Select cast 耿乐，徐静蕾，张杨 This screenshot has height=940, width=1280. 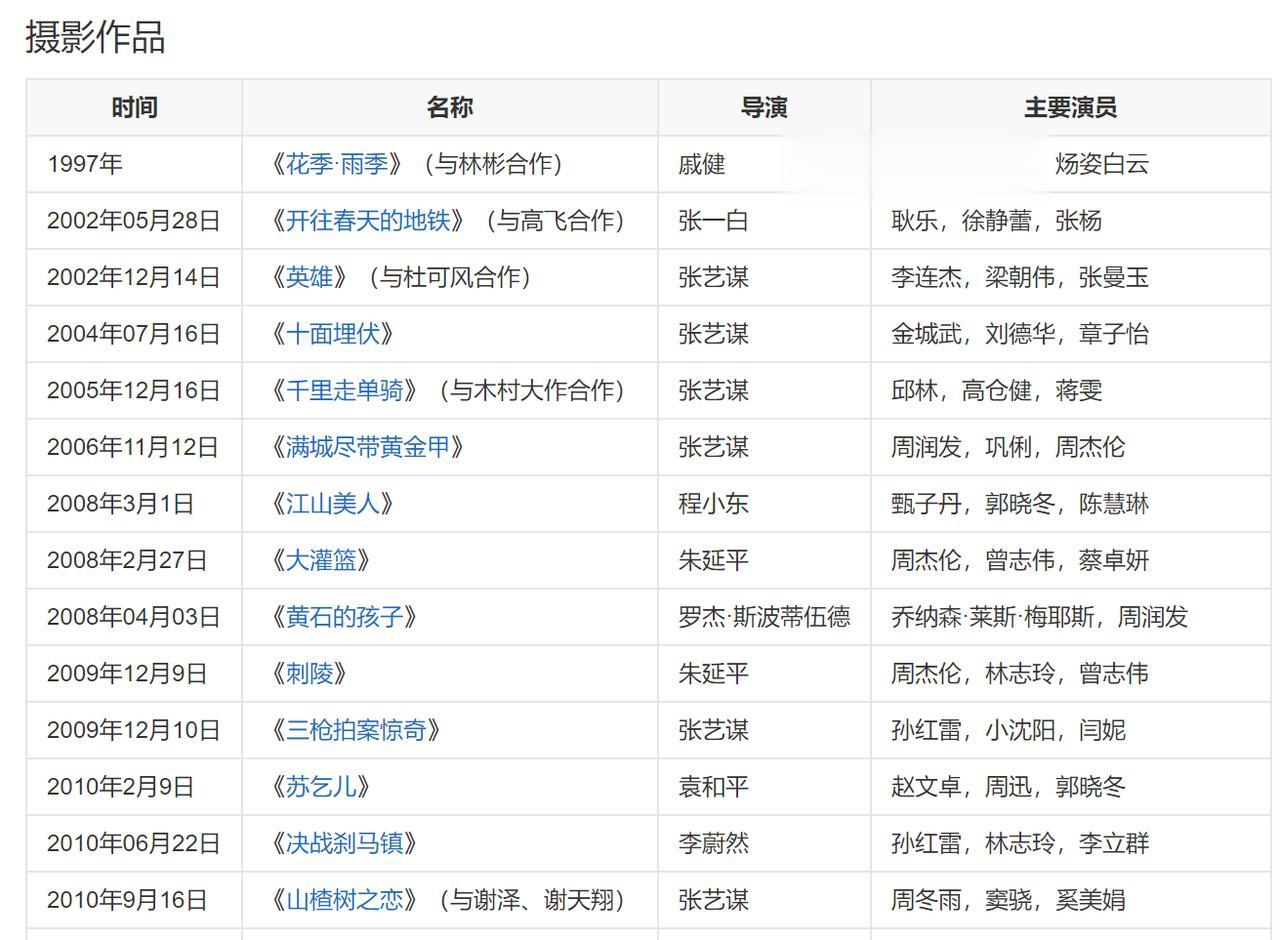pyautogui.click(x=997, y=221)
